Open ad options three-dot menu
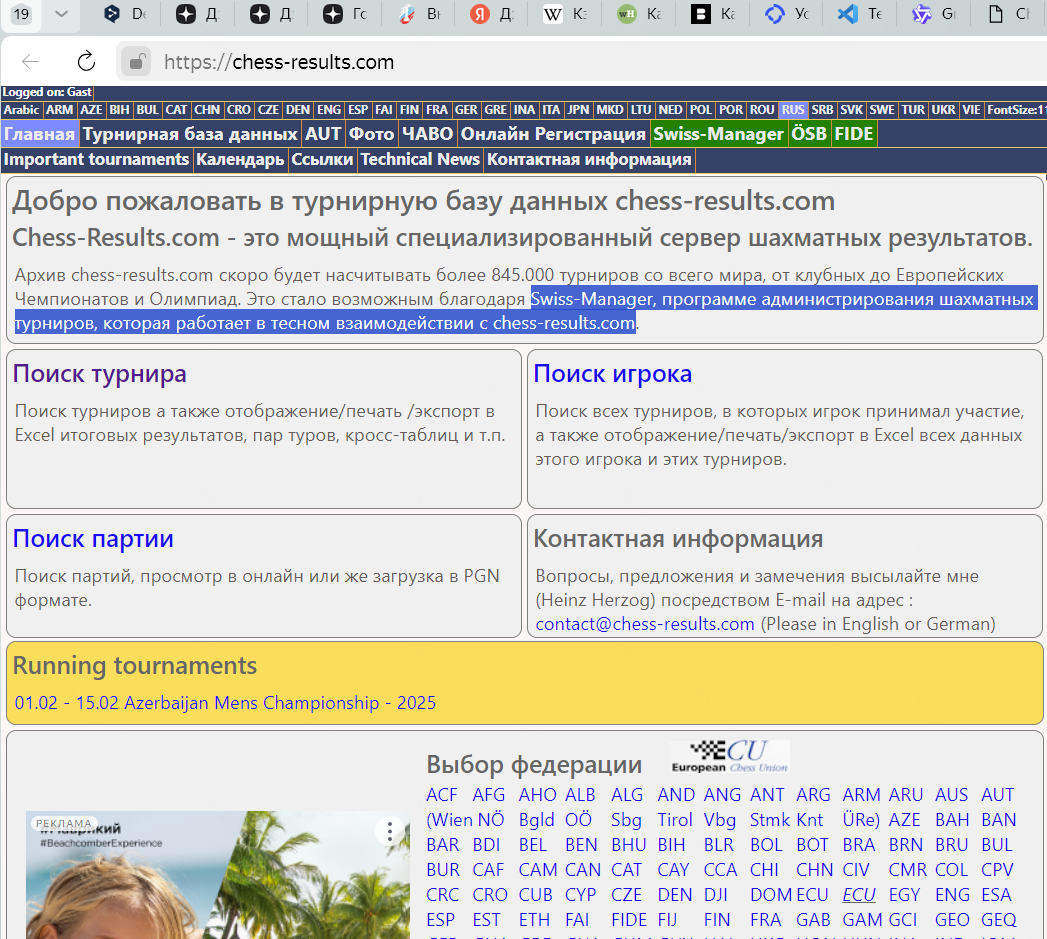Image resolution: width=1047 pixels, height=939 pixels. click(x=389, y=831)
